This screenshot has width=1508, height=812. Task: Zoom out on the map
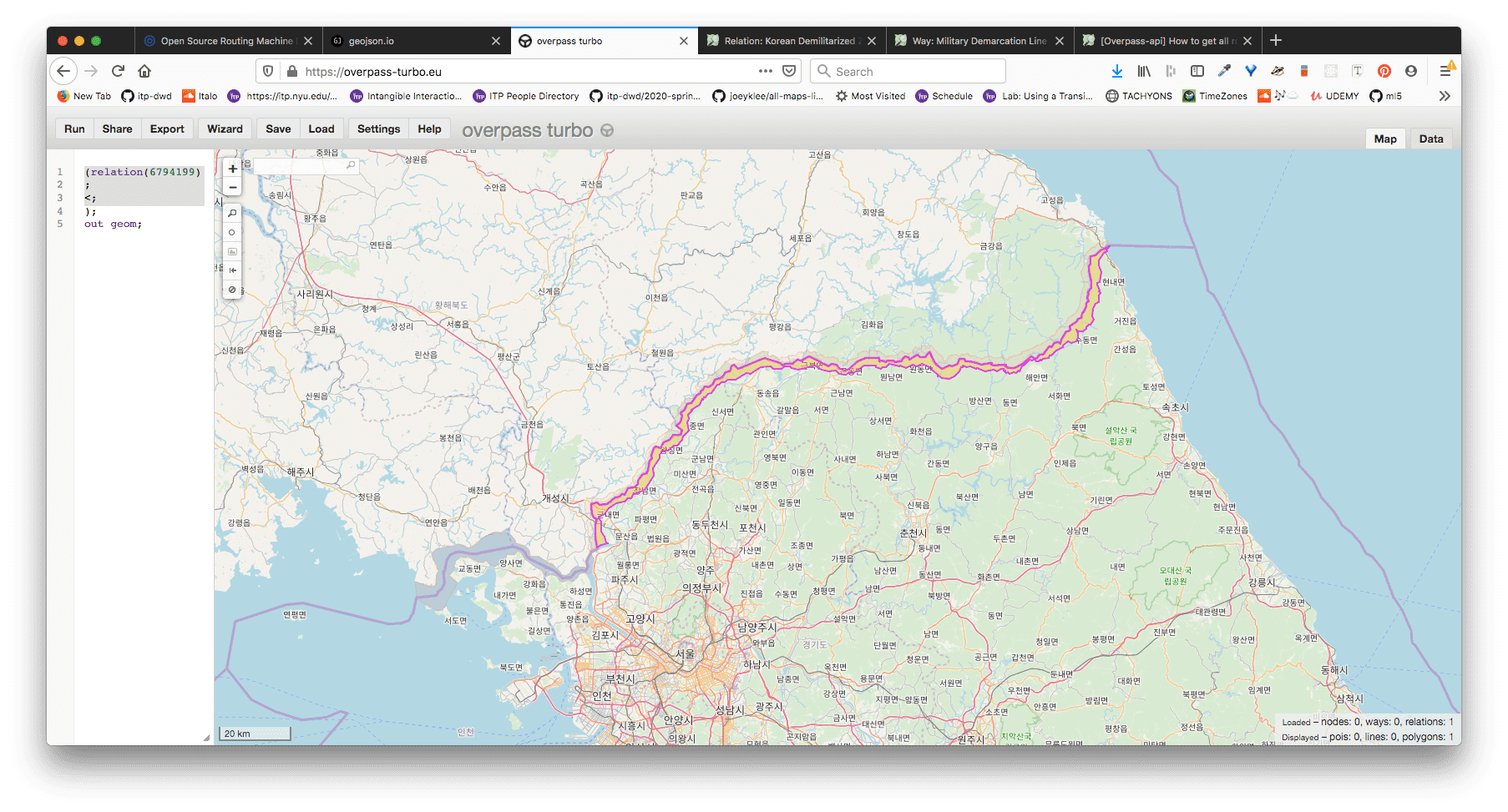232,188
